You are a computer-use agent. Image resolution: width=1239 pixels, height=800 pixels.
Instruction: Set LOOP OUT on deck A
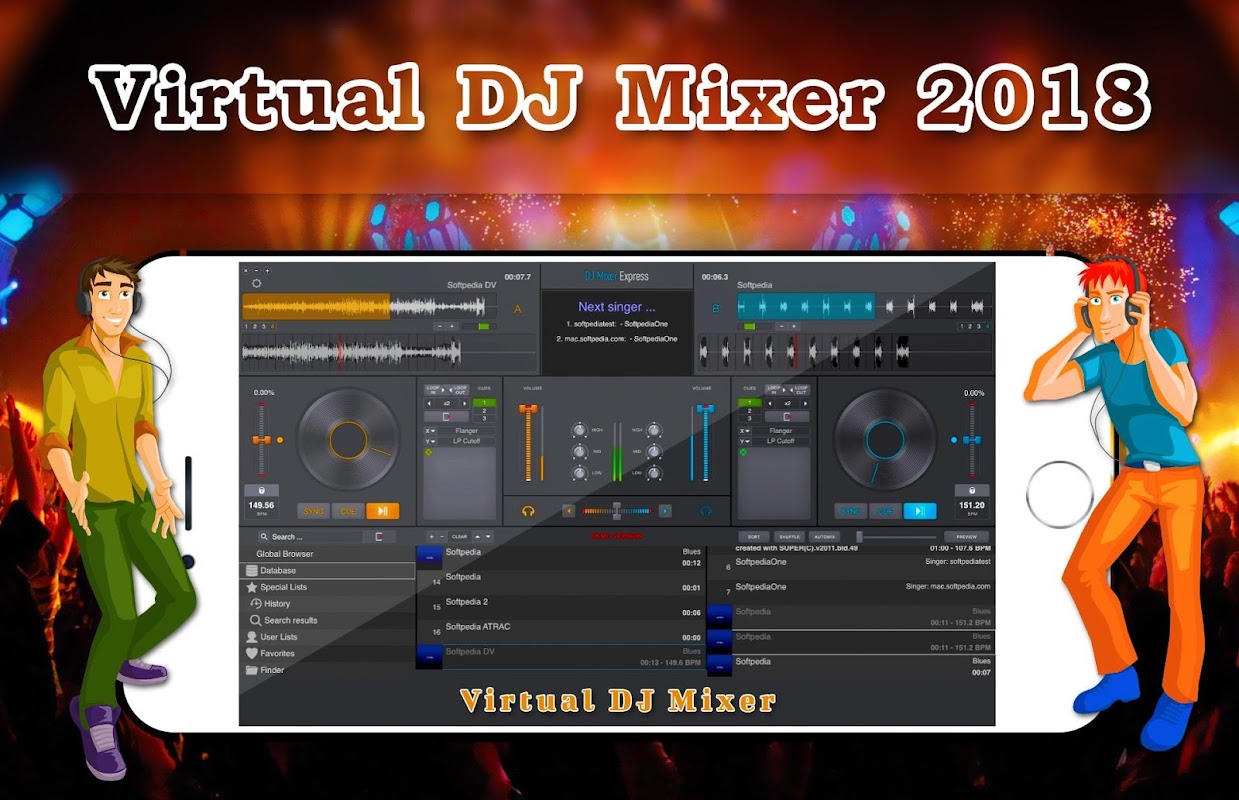[x=459, y=390]
